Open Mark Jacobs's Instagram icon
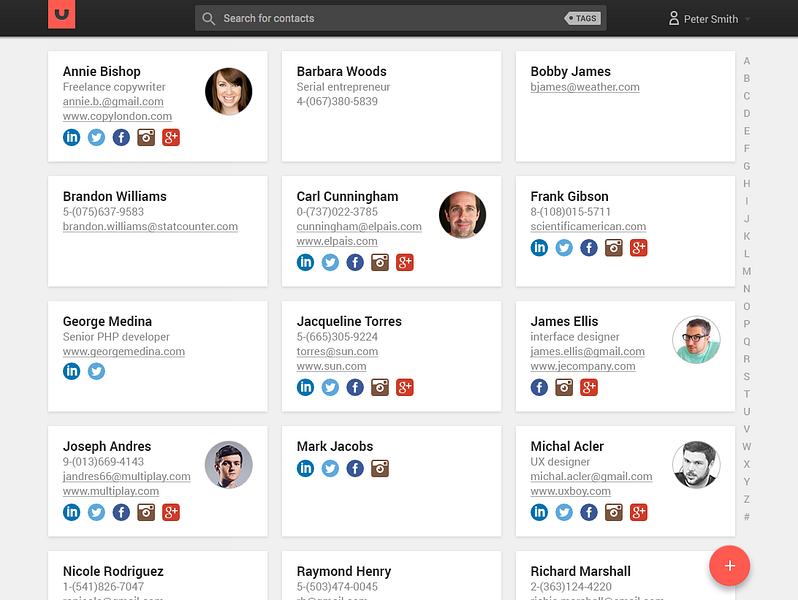 (x=380, y=468)
